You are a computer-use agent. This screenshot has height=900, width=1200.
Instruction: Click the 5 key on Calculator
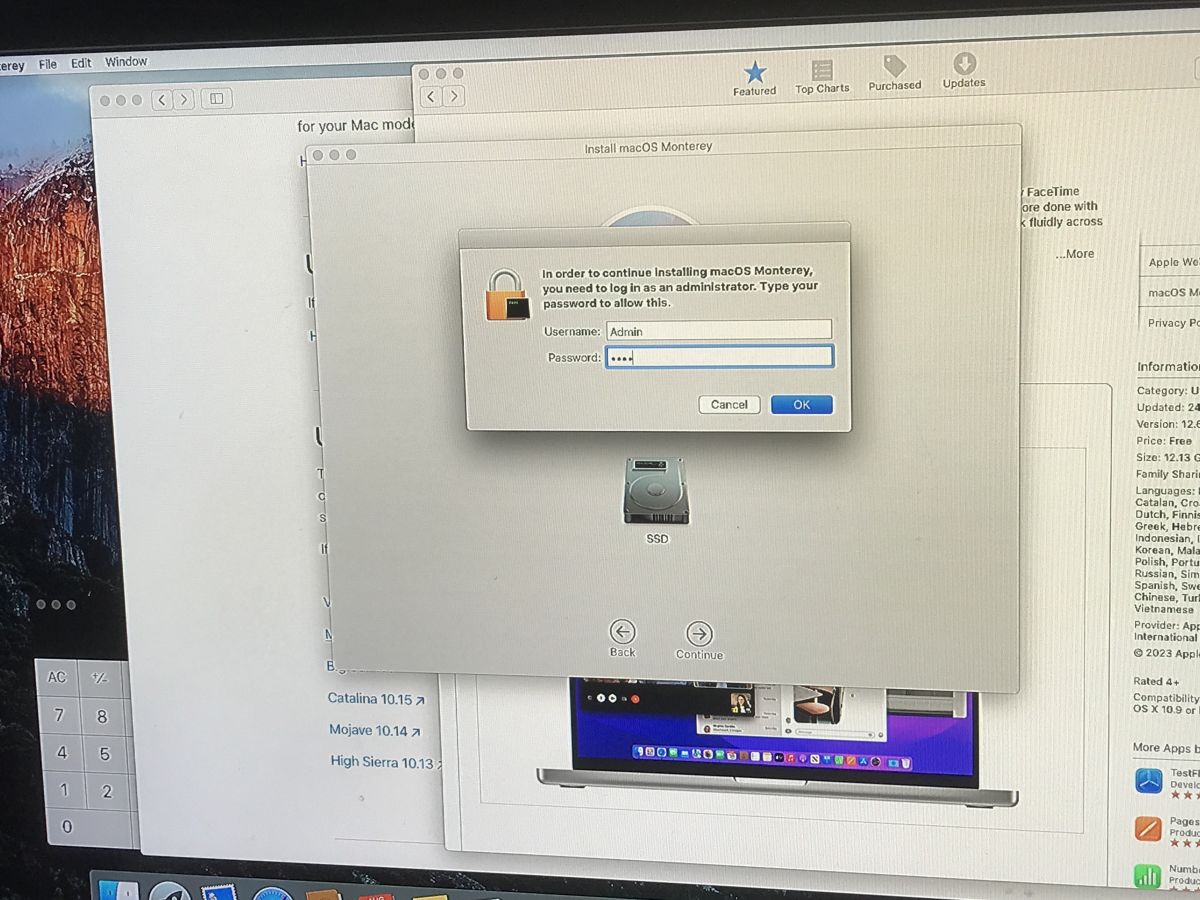pyautogui.click(x=105, y=754)
